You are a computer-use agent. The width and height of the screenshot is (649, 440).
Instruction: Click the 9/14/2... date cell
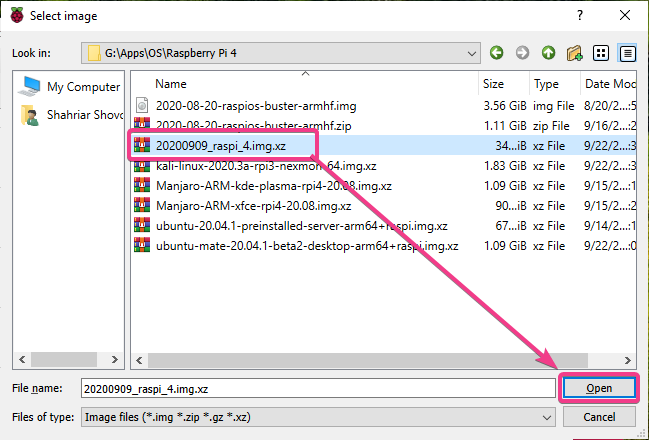[610, 226]
